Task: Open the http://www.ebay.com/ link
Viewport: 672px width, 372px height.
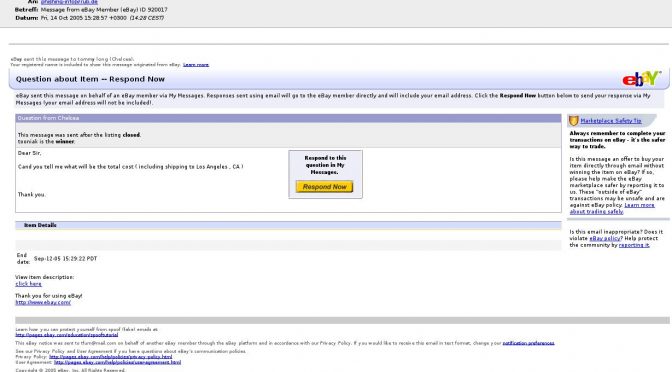Action: click(x=43, y=302)
